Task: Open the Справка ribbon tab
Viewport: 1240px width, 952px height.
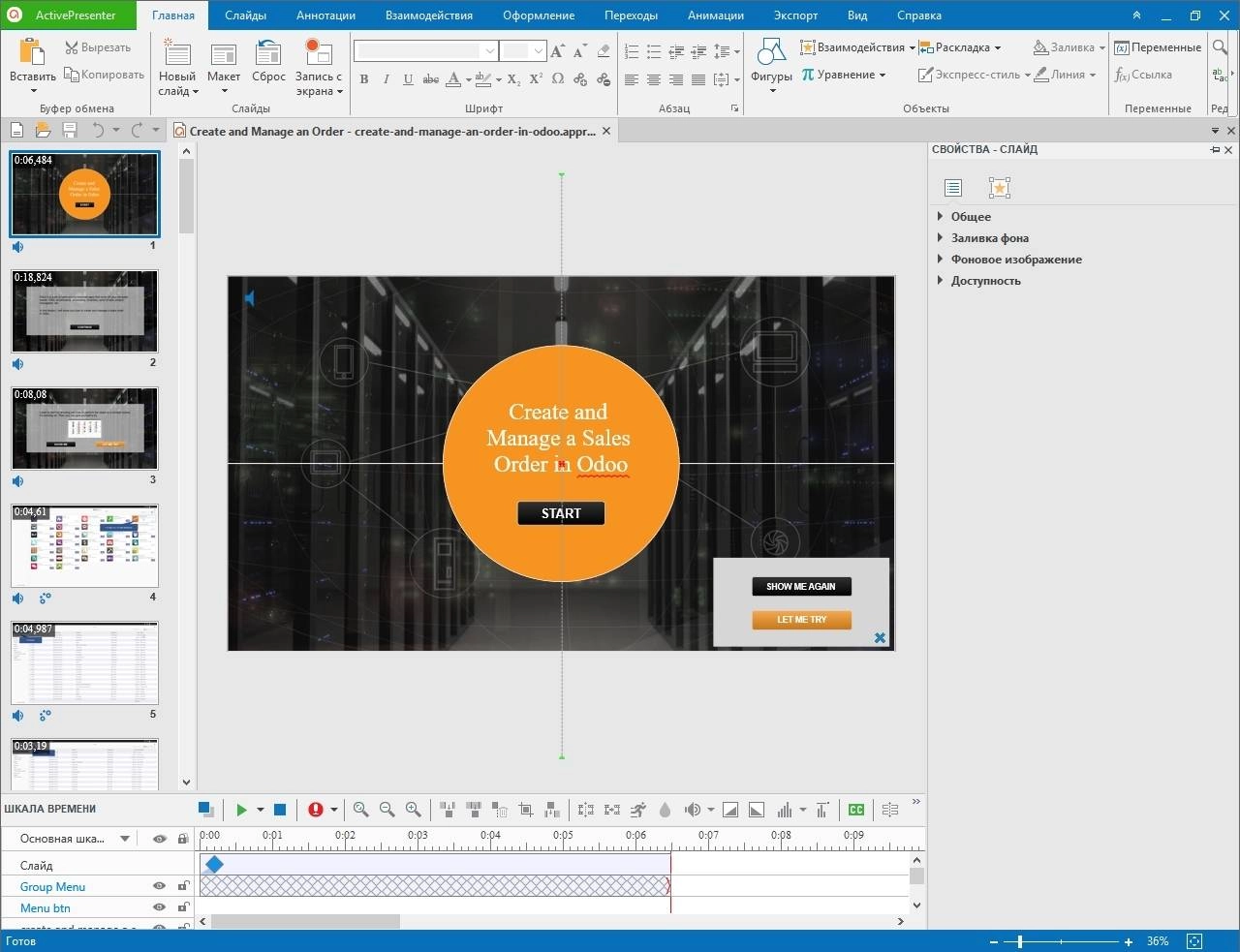Action: pyautogui.click(x=919, y=15)
